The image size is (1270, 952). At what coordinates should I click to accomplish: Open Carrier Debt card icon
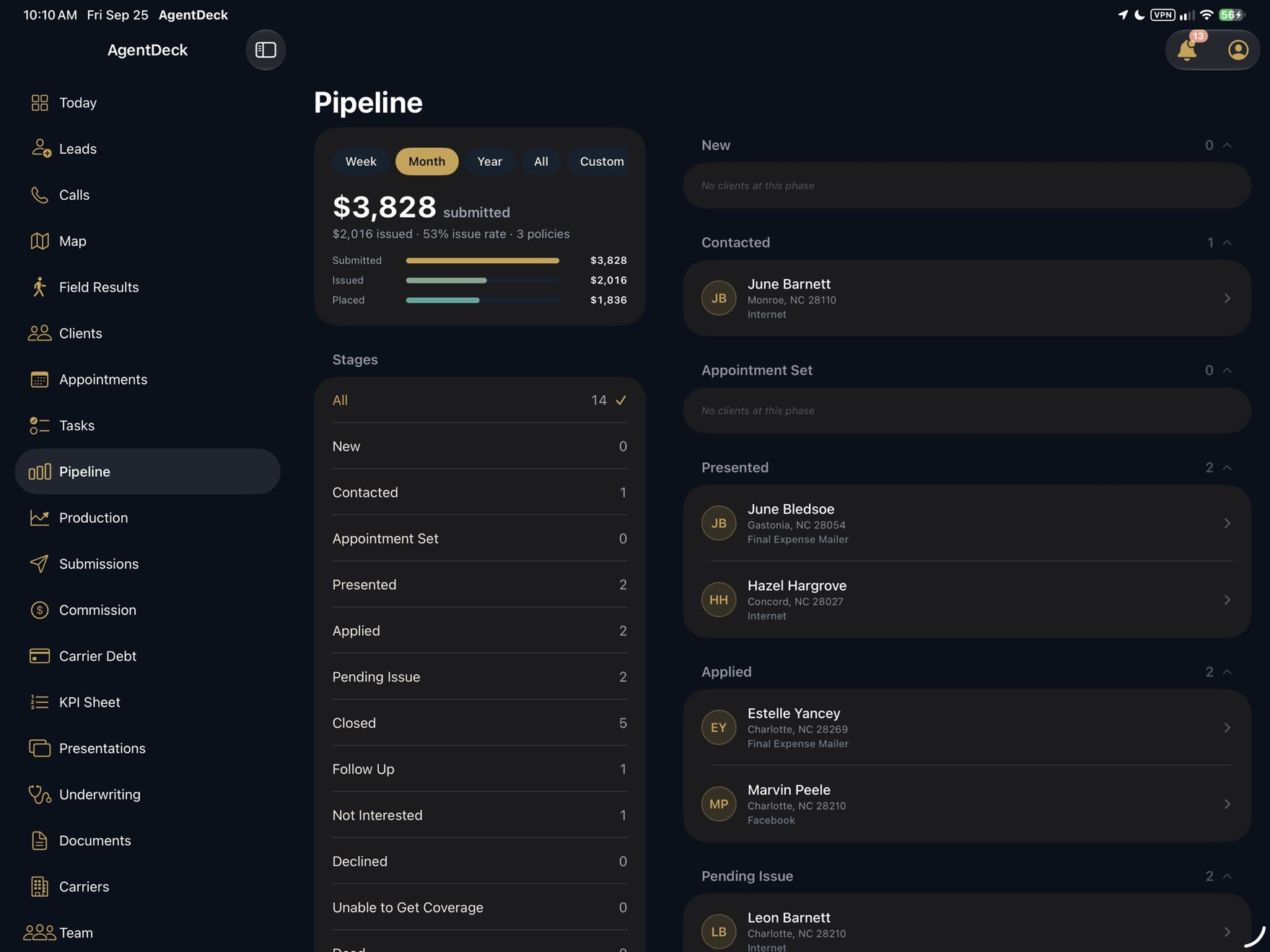[40, 656]
